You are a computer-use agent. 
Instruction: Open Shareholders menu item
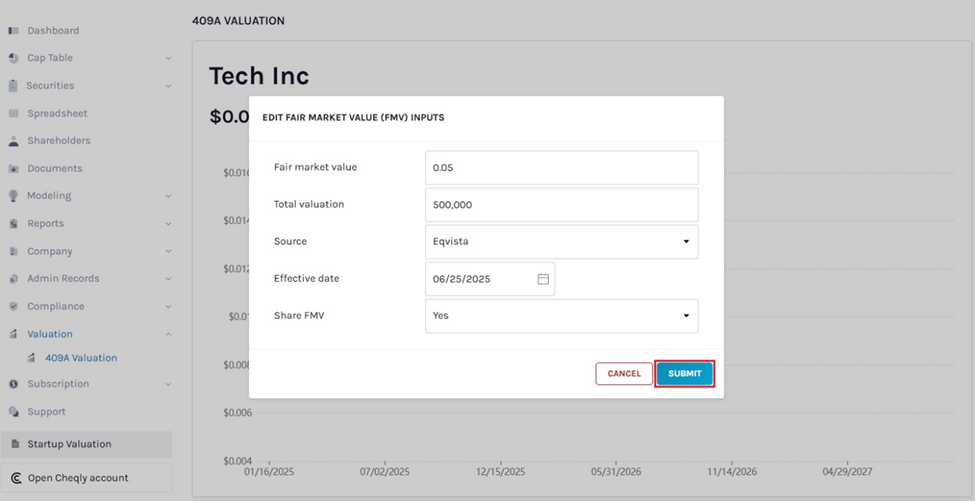(58, 140)
